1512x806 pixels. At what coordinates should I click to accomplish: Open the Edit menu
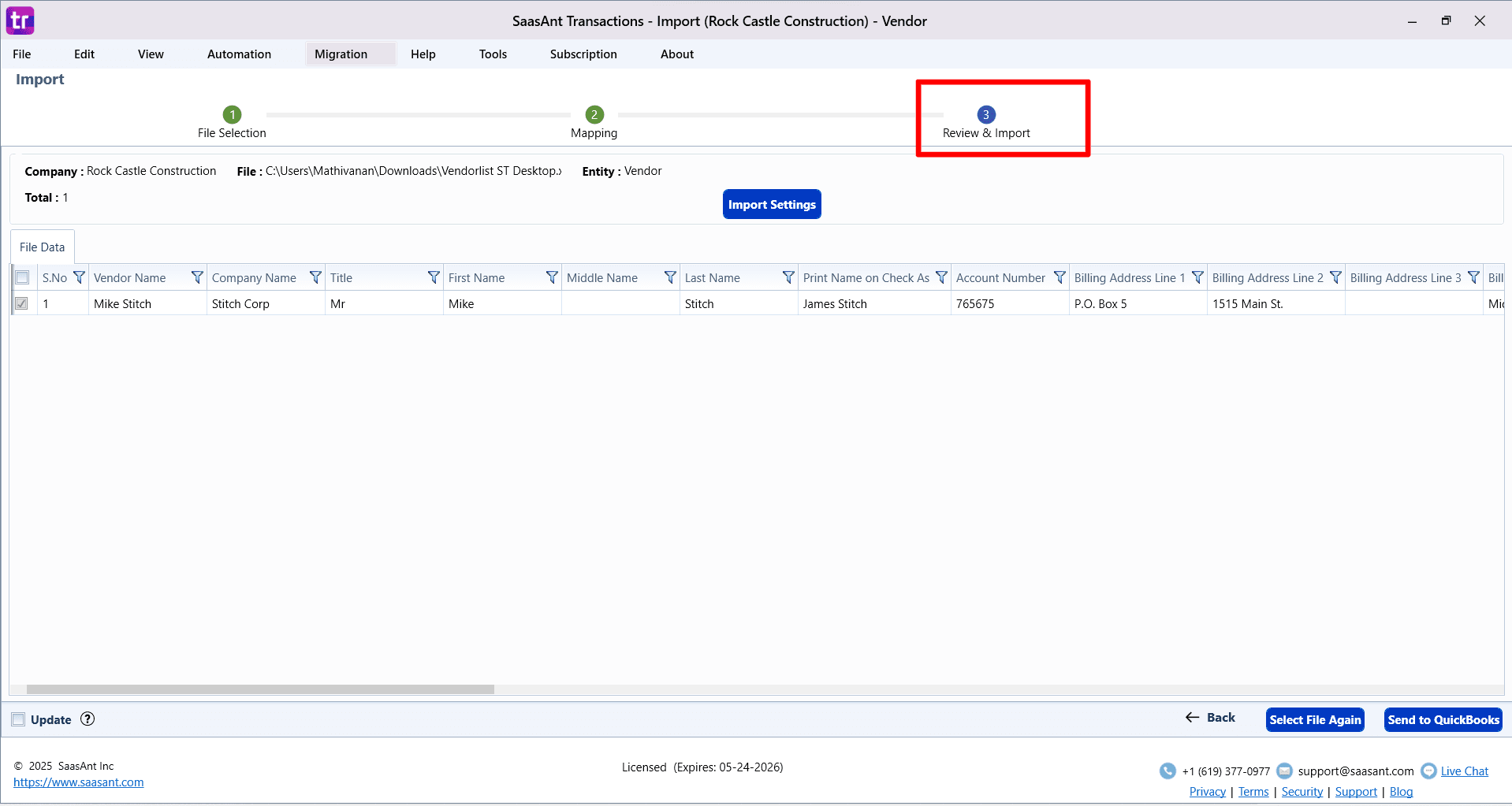coord(84,54)
